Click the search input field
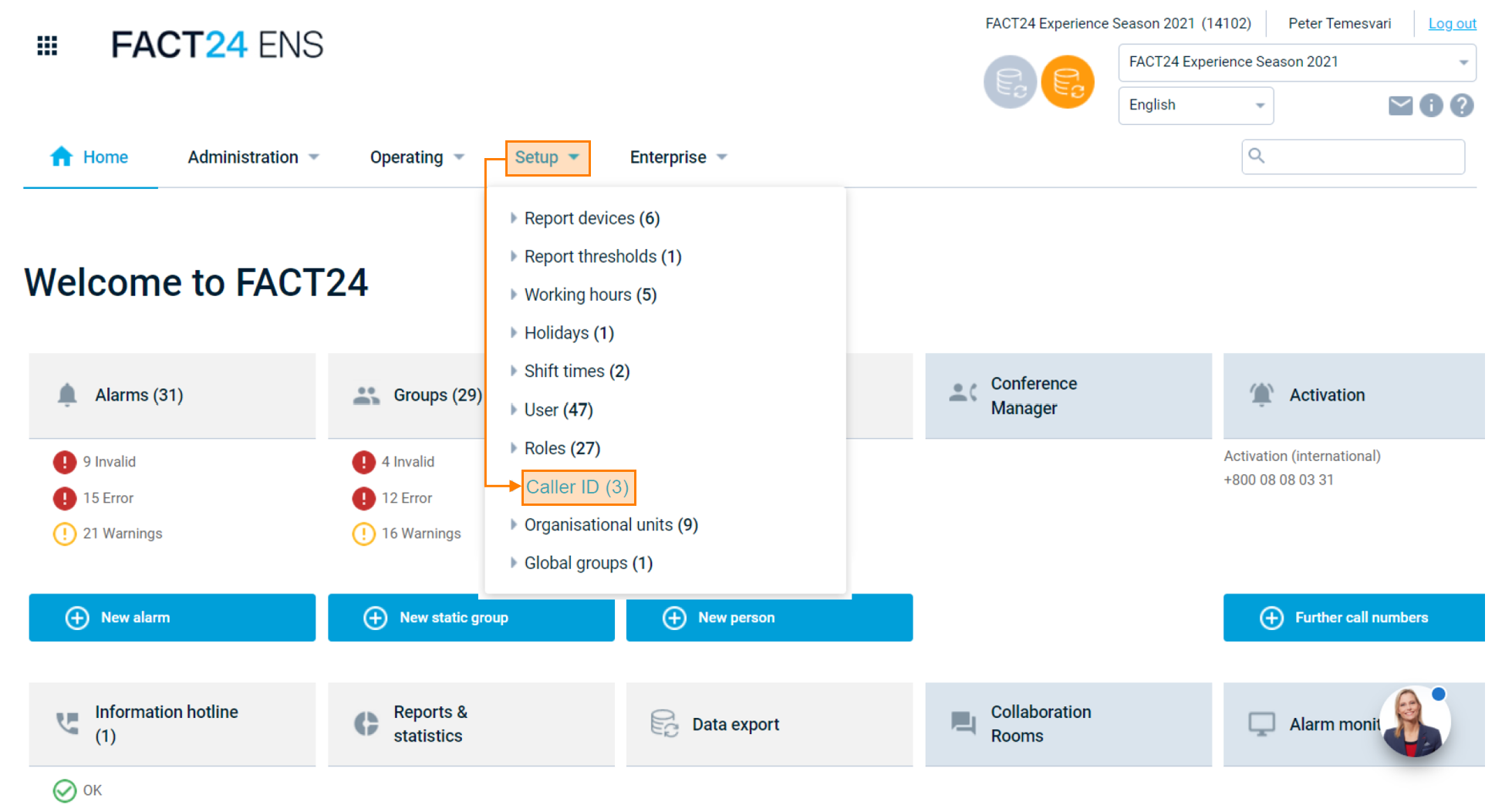The height and width of the screenshot is (805, 1512). click(1353, 157)
